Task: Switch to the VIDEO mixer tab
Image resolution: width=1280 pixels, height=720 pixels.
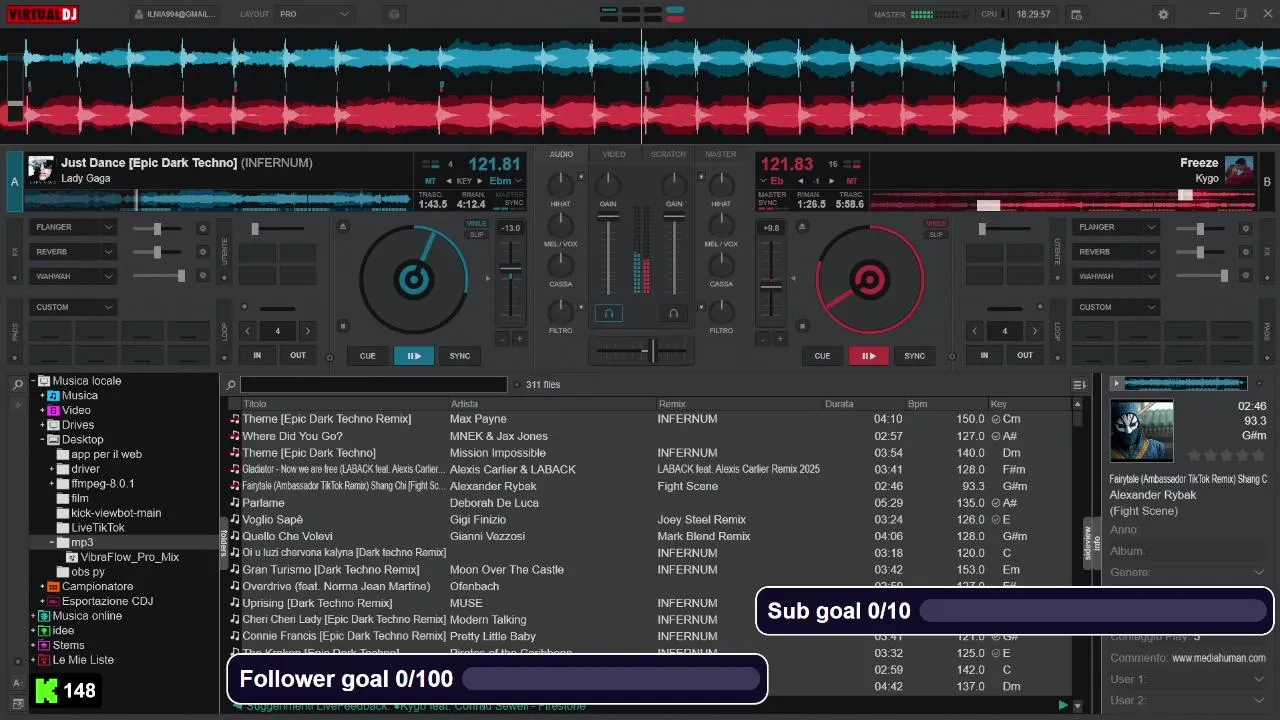Action: tap(614, 154)
